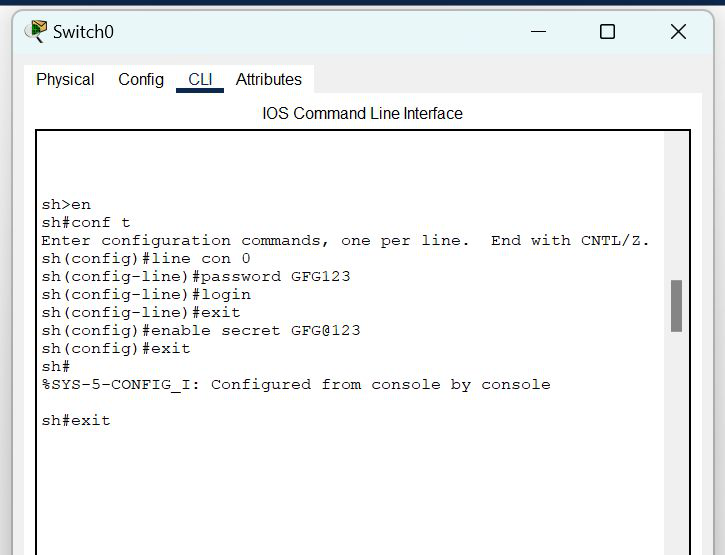Image resolution: width=725 pixels, height=555 pixels.
Task: Click the scrollbar thumb in the CLI terminal
Action: [x=677, y=306]
